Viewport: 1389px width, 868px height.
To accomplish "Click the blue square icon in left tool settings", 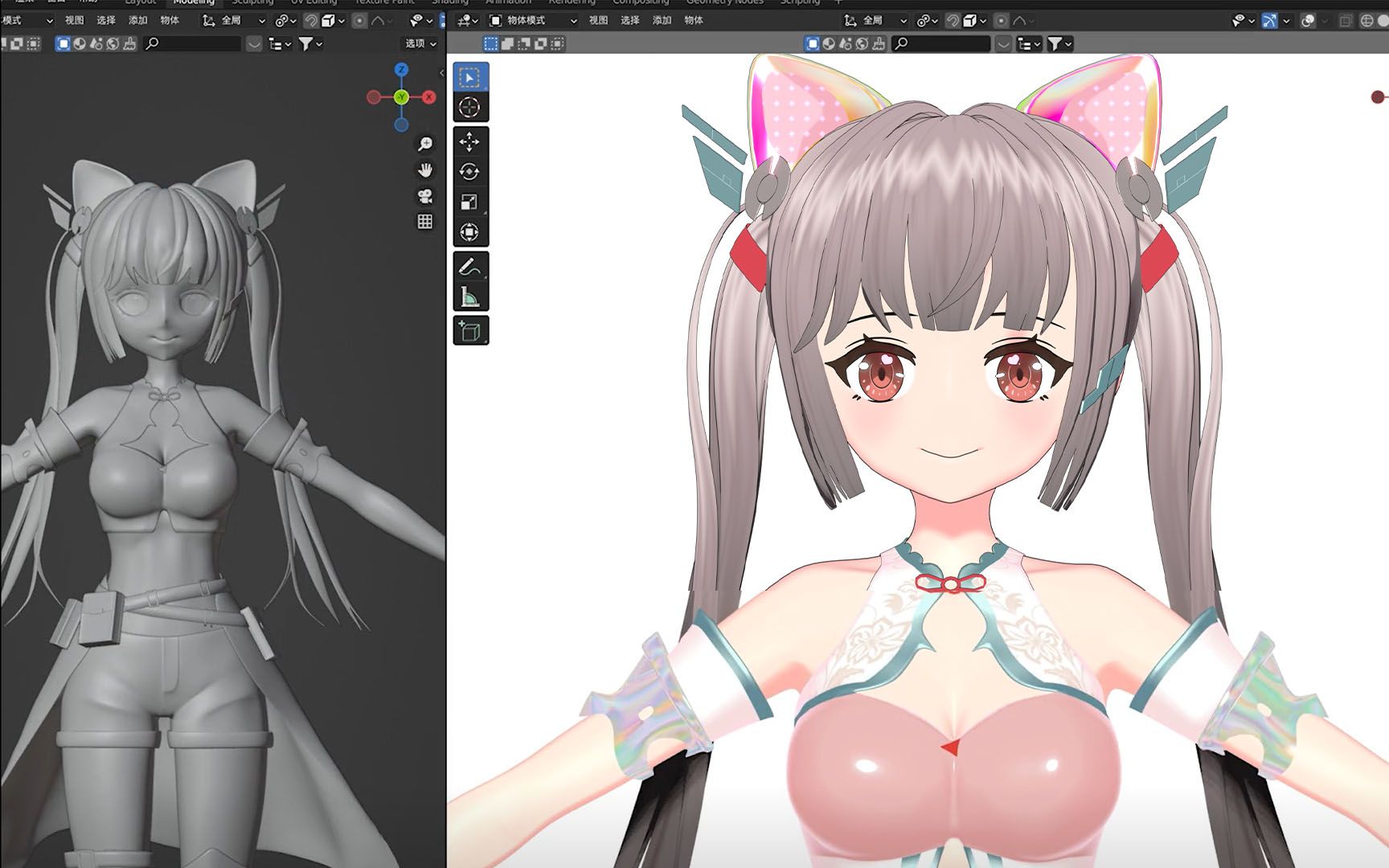I will tap(63, 43).
